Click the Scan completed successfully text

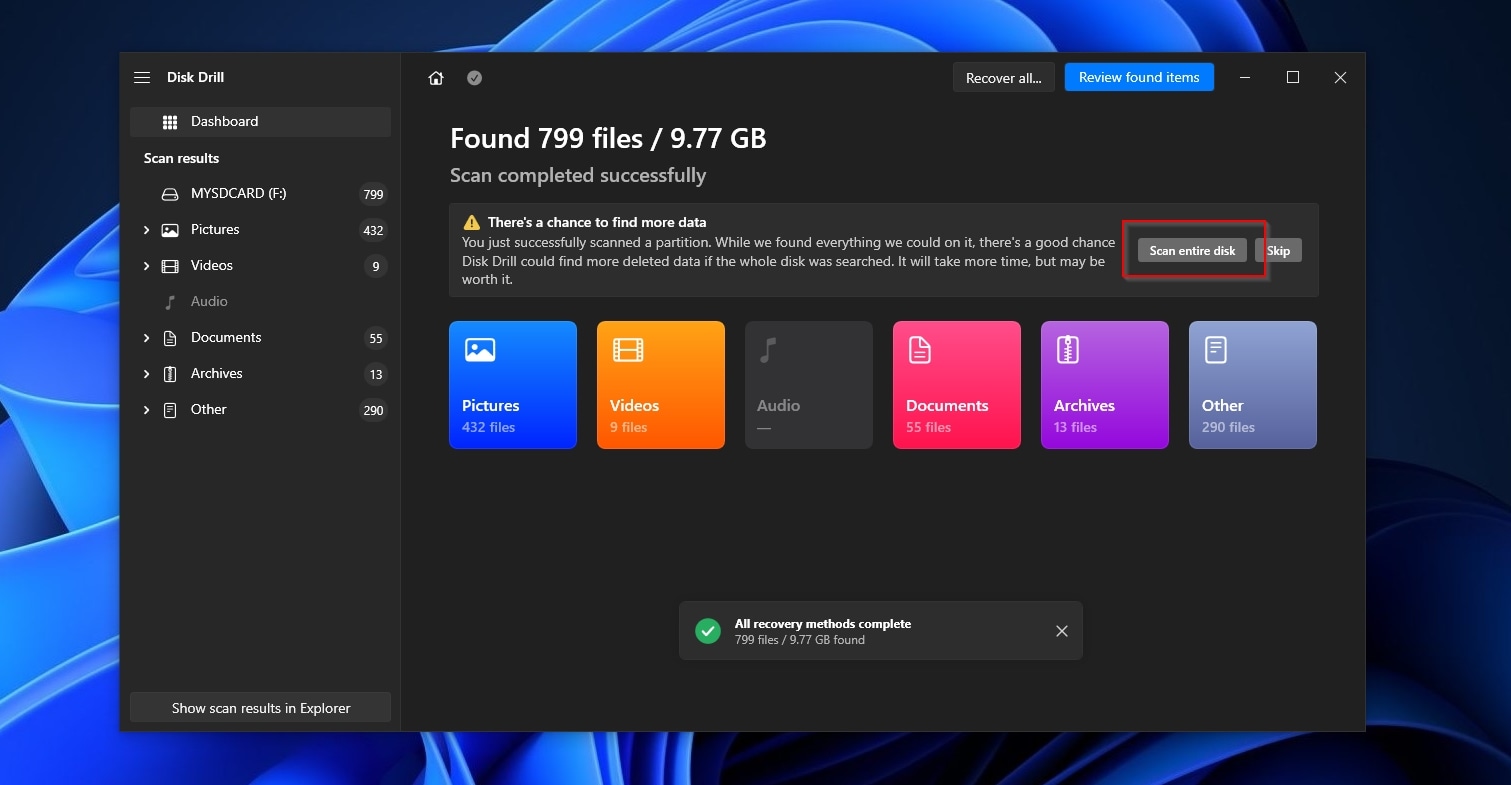pos(578,176)
